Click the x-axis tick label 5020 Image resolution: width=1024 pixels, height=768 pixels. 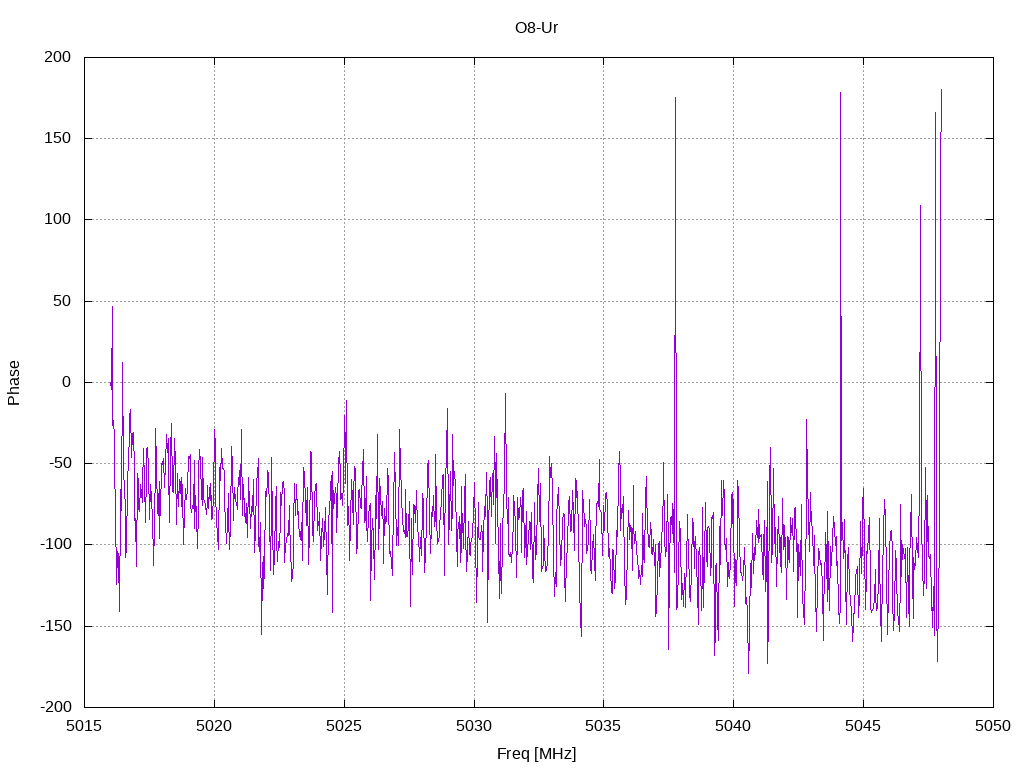[x=214, y=726]
